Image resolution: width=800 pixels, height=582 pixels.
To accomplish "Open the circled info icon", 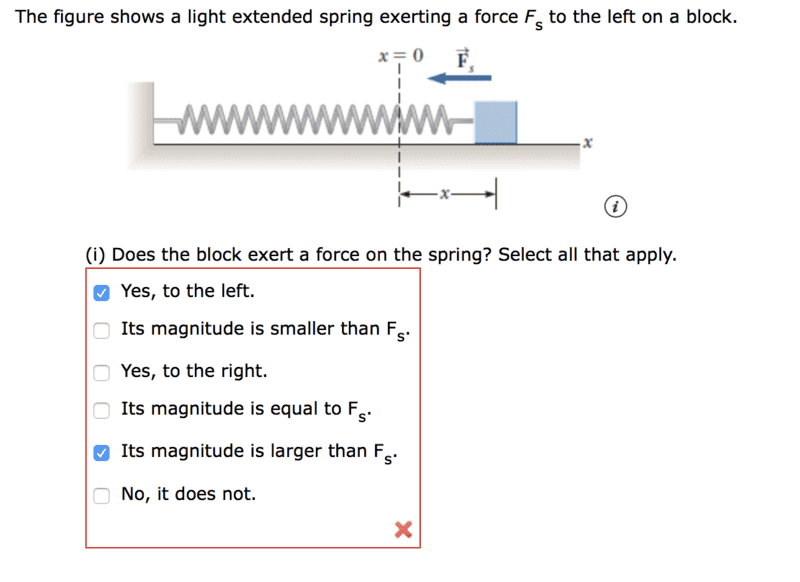I will tap(618, 208).
